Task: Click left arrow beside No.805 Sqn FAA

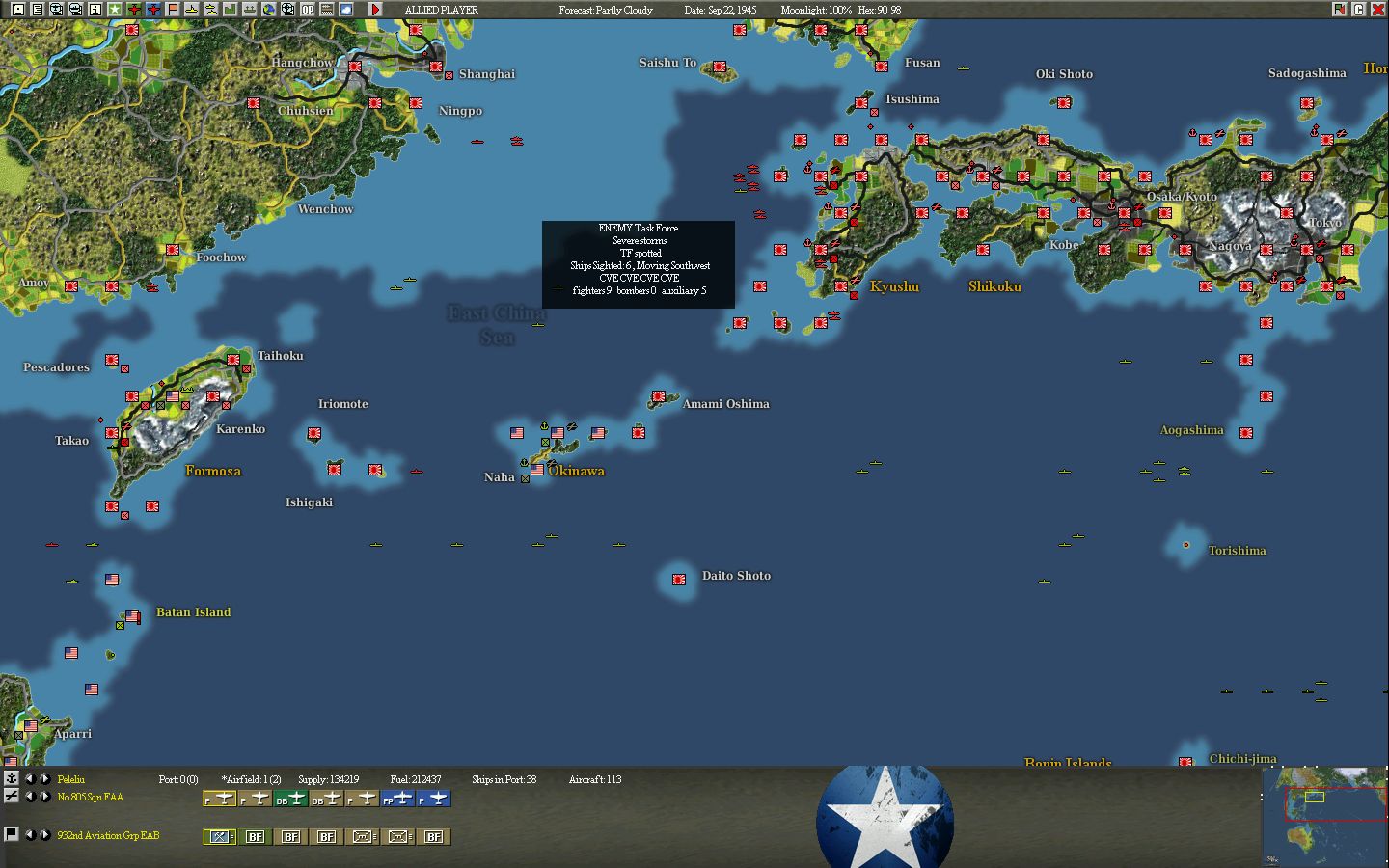Action: [x=29, y=797]
